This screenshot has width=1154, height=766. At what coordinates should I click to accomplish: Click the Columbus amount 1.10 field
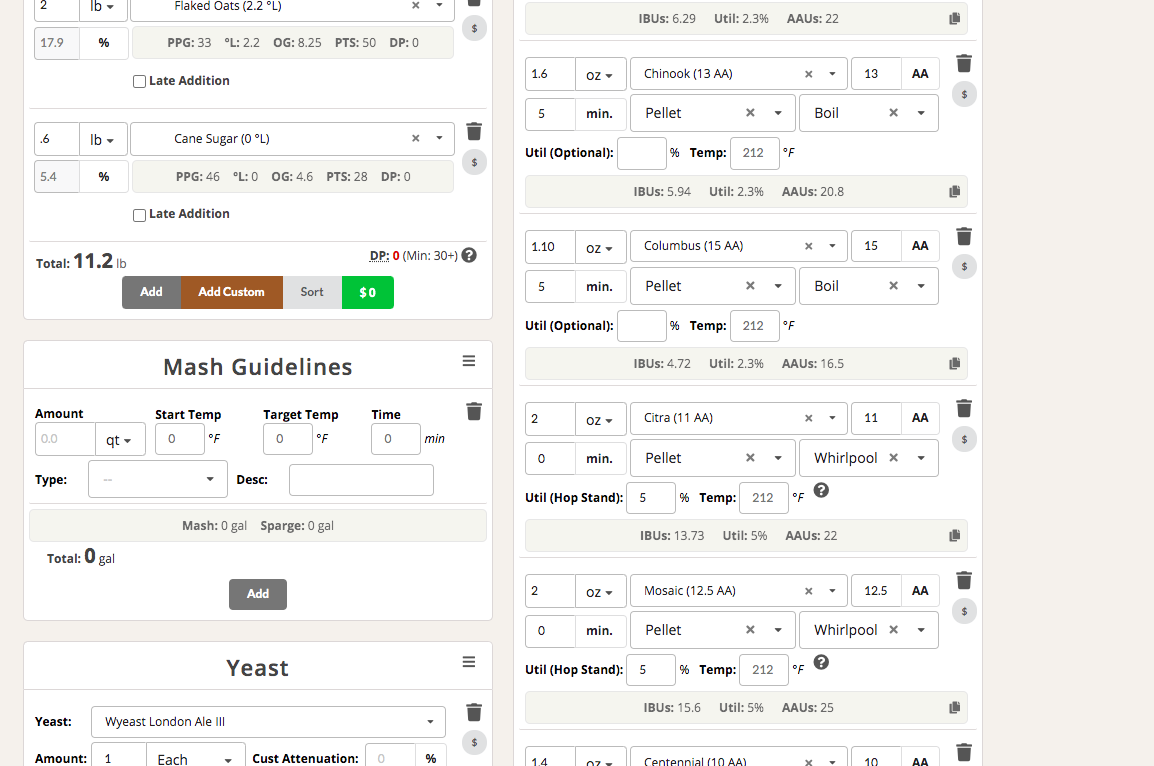click(550, 247)
